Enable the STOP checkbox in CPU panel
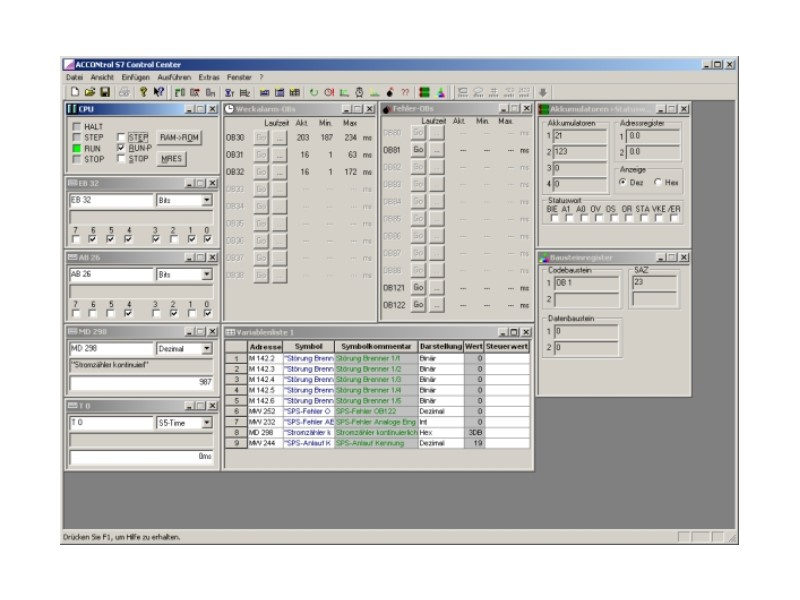Image resolution: width=800 pixels, height=600 pixels. (122, 158)
